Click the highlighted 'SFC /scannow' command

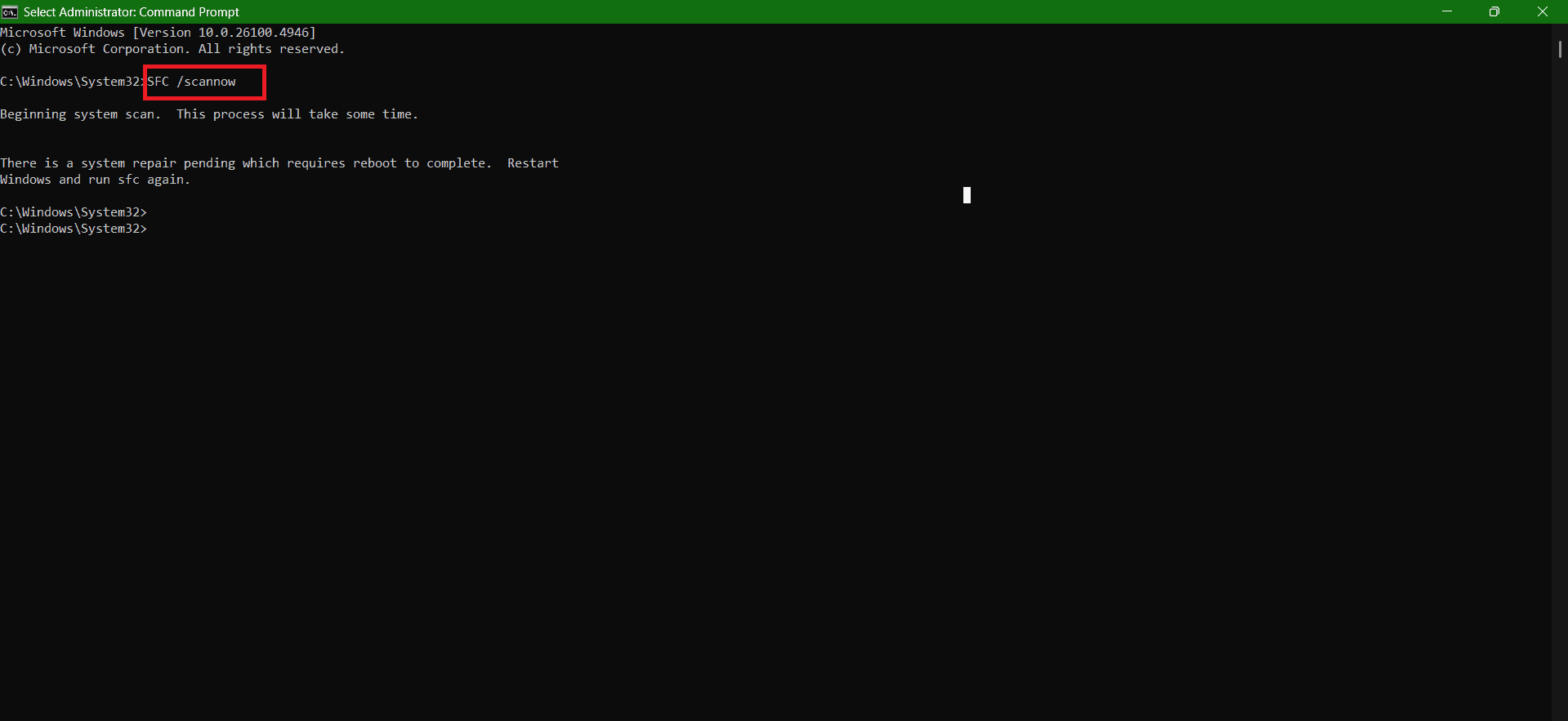click(x=192, y=82)
